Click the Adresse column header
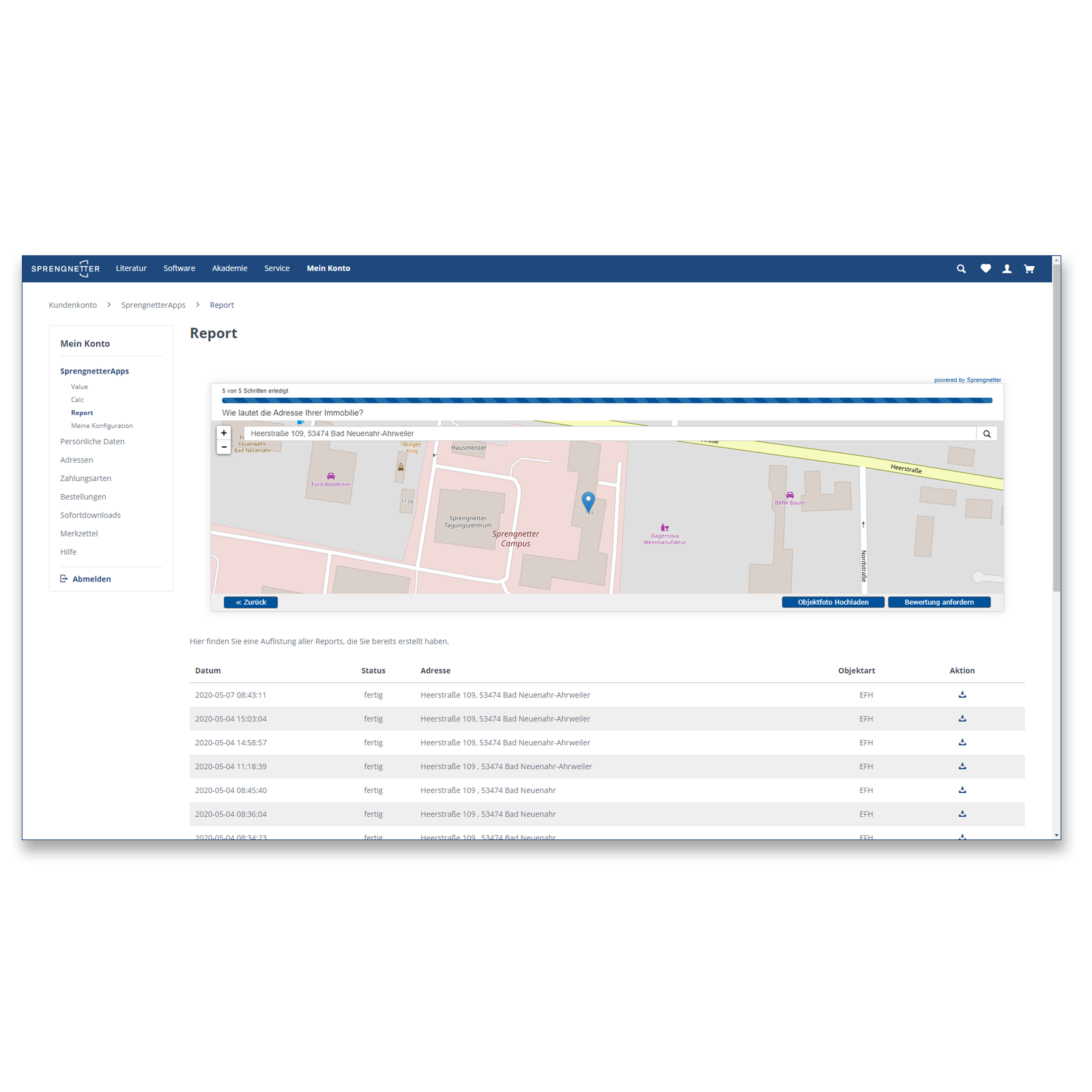This screenshot has width=1092, height=1092. point(435,671)
